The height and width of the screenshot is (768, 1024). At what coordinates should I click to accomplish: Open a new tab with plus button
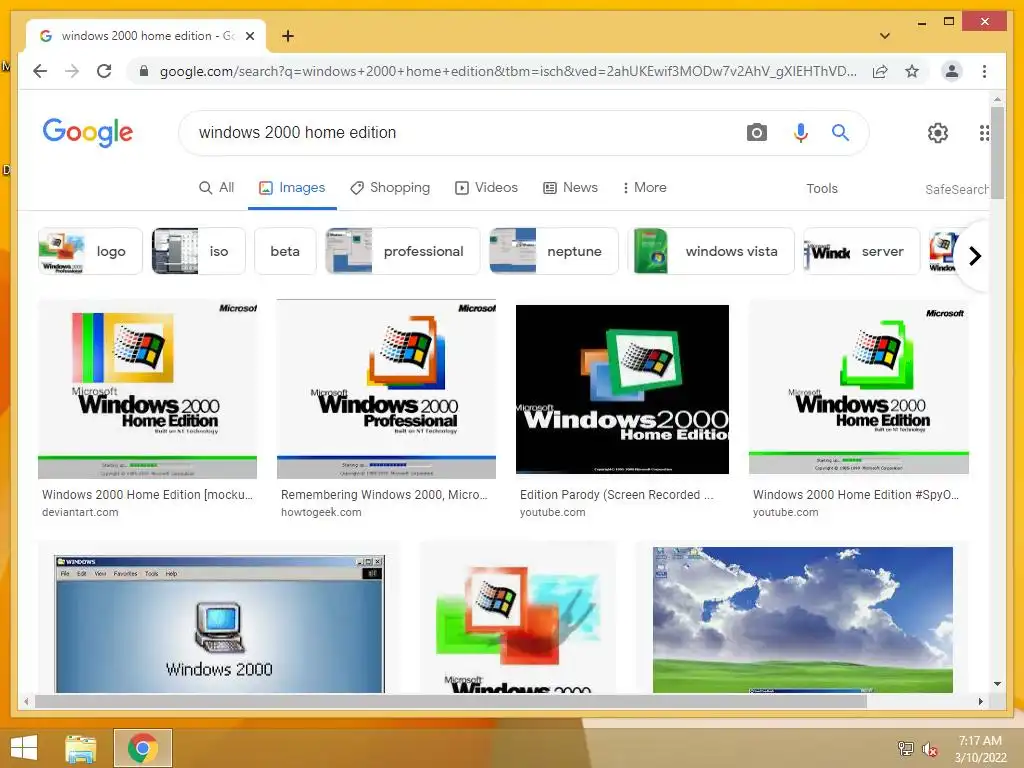(288, 36)
